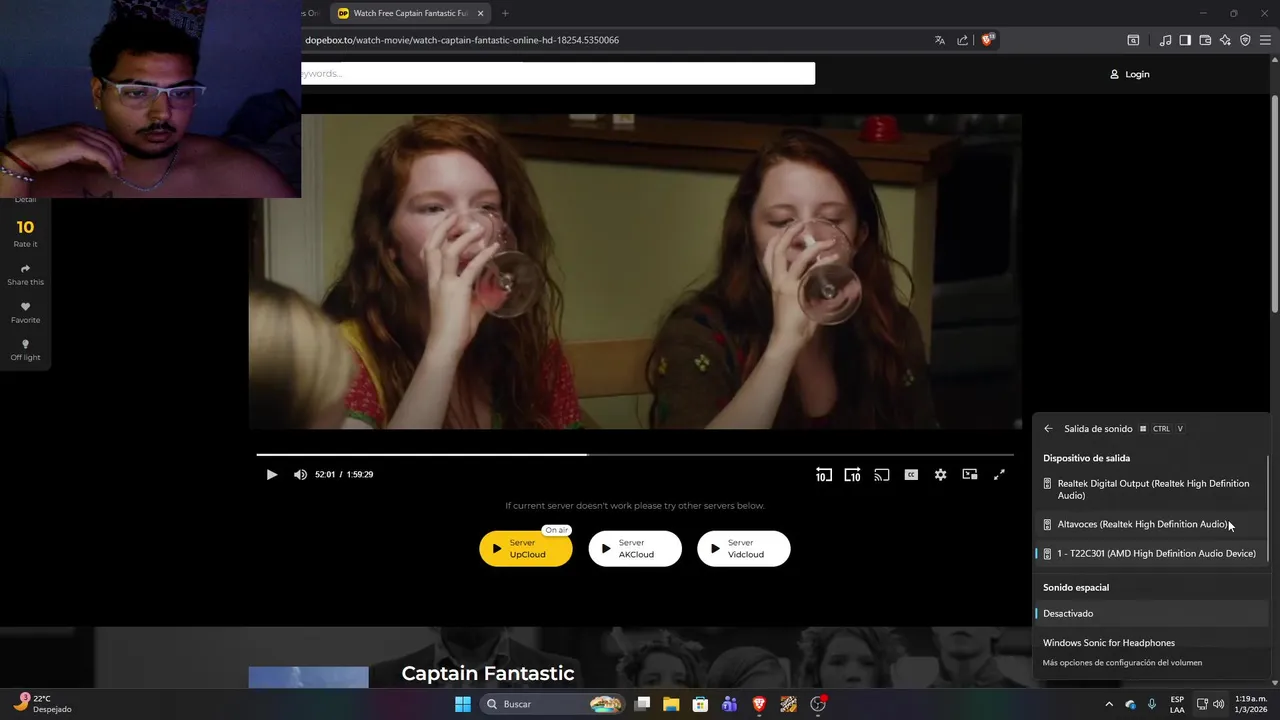Click the taskbar Buscar search box

pos(552,704)
